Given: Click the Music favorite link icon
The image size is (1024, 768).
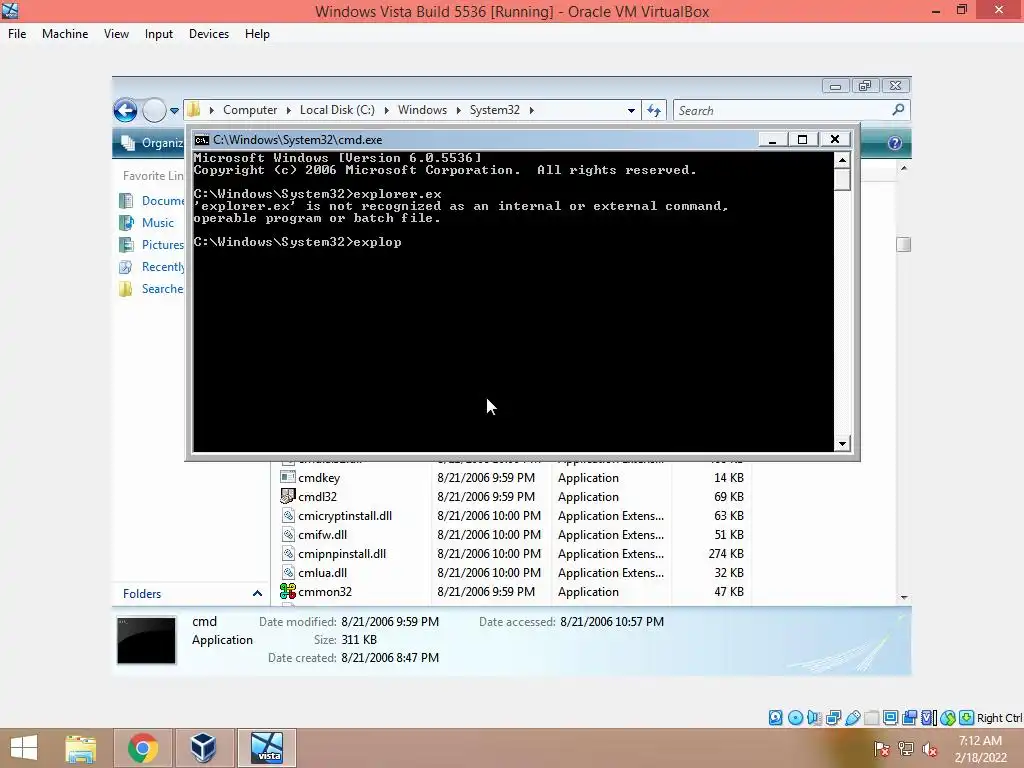Looking at the screenshot, I should (126, 223).
